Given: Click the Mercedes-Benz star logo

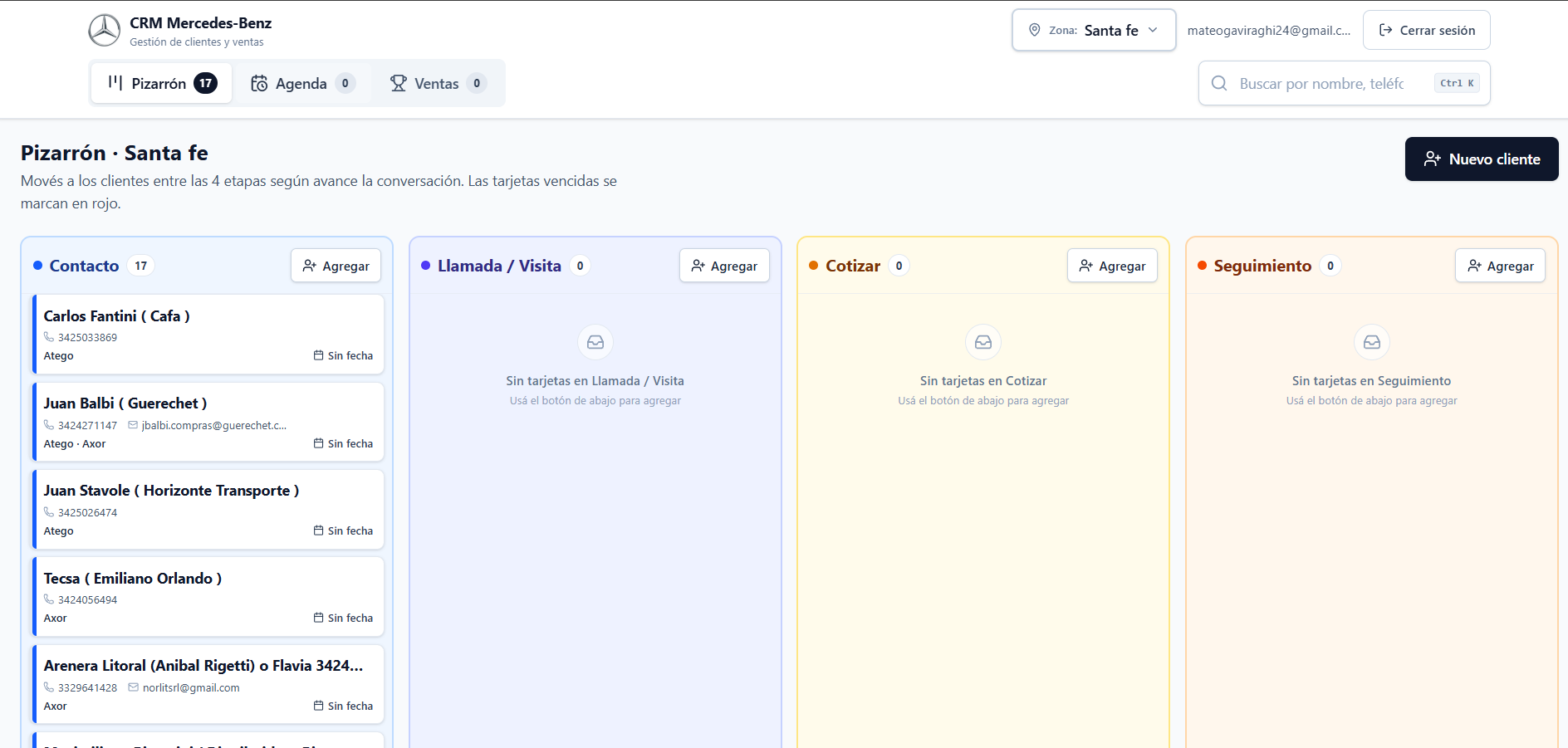Looking at the screenshot, I should 105,31.
